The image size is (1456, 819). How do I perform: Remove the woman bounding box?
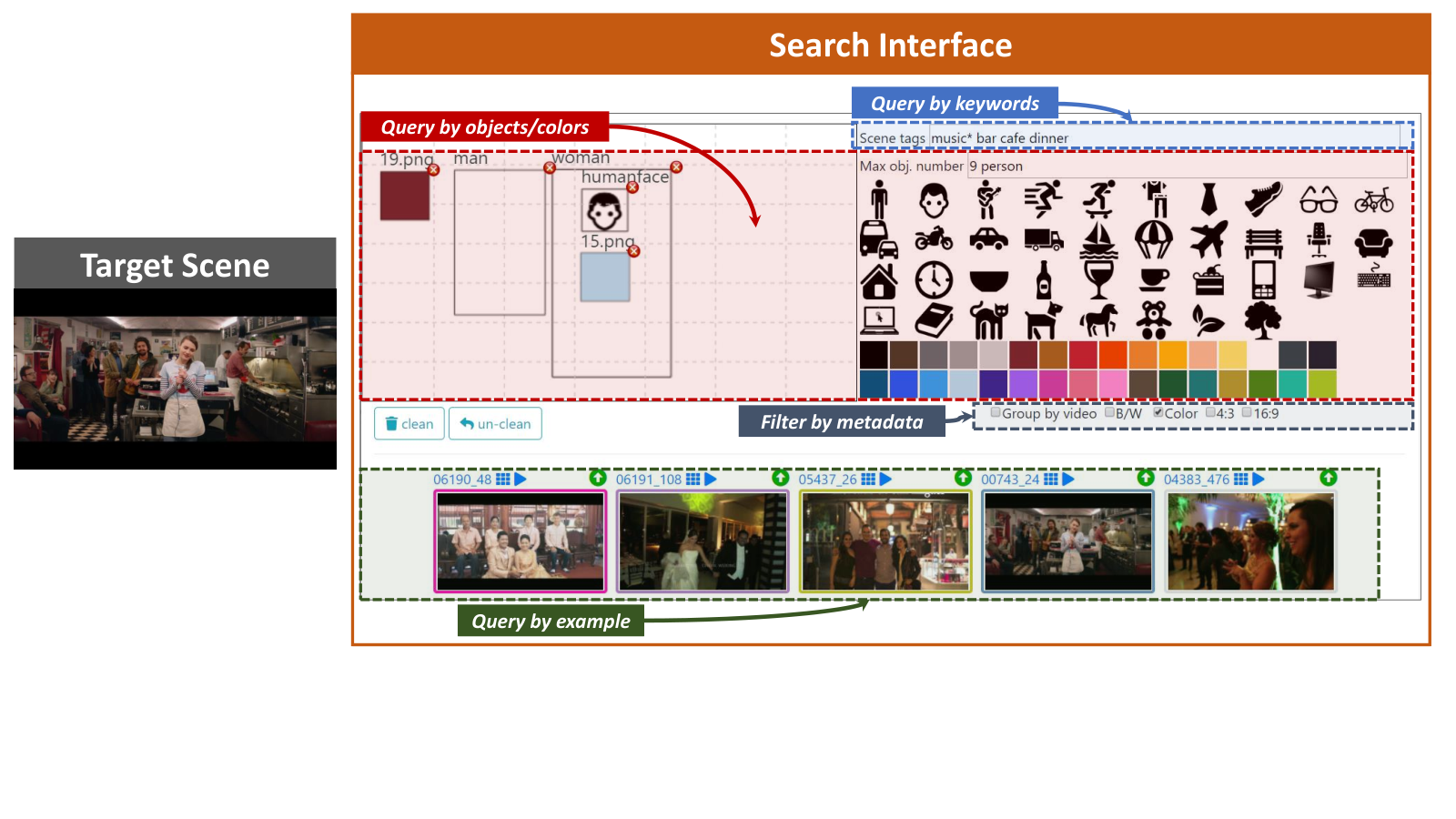[x=676, y=167]
